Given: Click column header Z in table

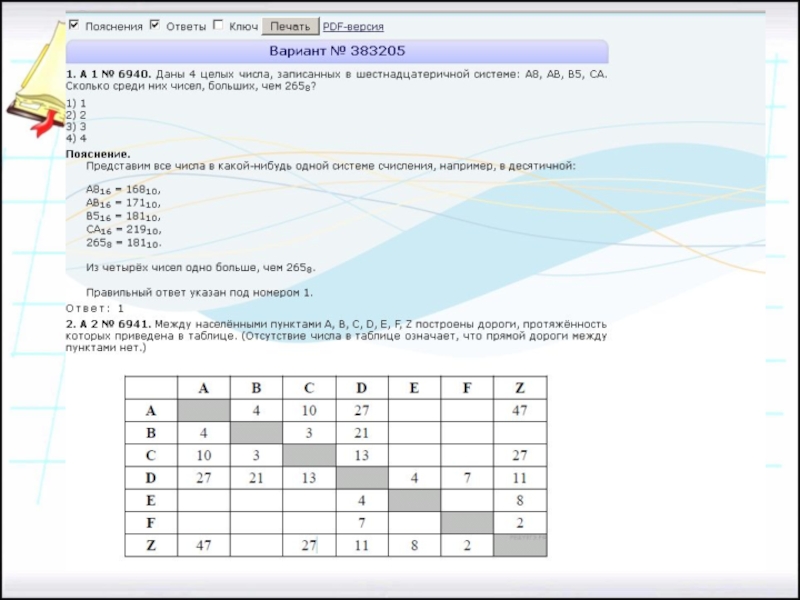Looking at the screenshot, I should [x=520, y=388].
